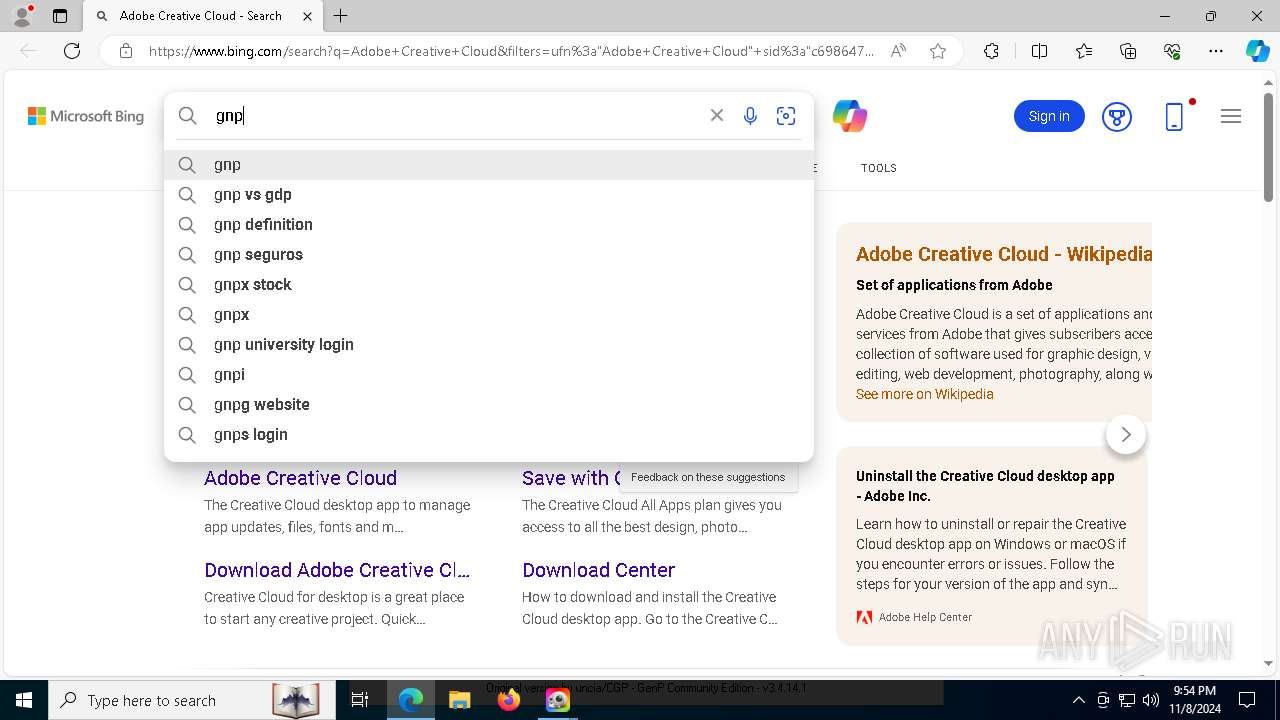
Task: Open Microsoft Rewards medal icon
Action: [1117, 116]
